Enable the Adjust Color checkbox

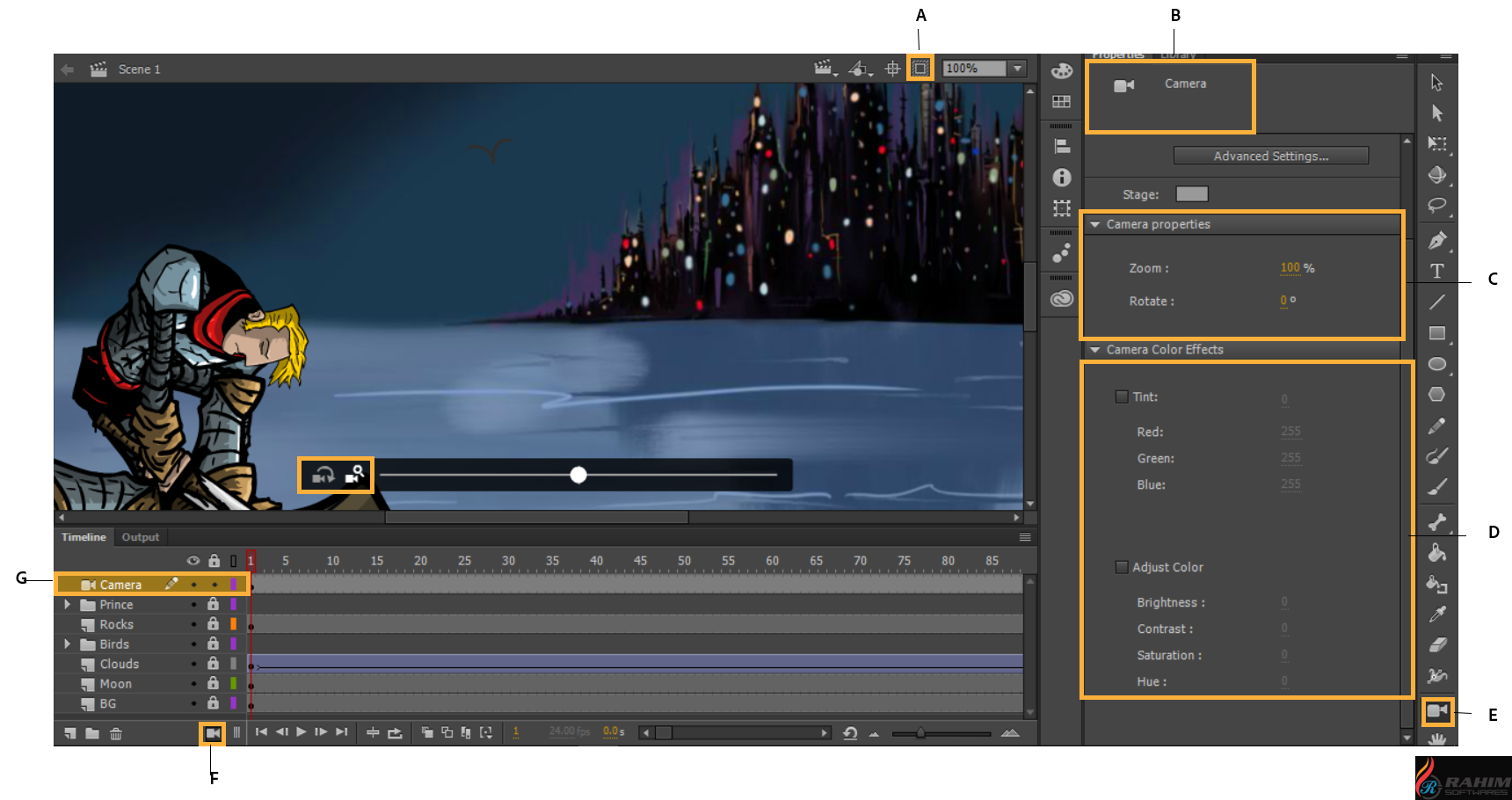coord(1122,567)
